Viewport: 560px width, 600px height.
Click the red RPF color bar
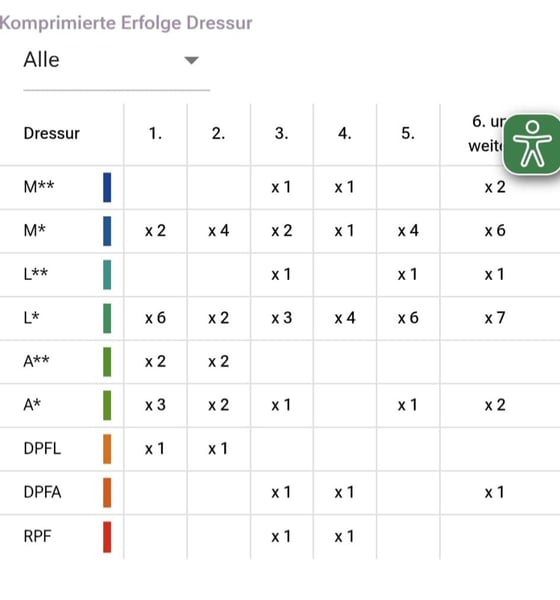pos(107,536)
